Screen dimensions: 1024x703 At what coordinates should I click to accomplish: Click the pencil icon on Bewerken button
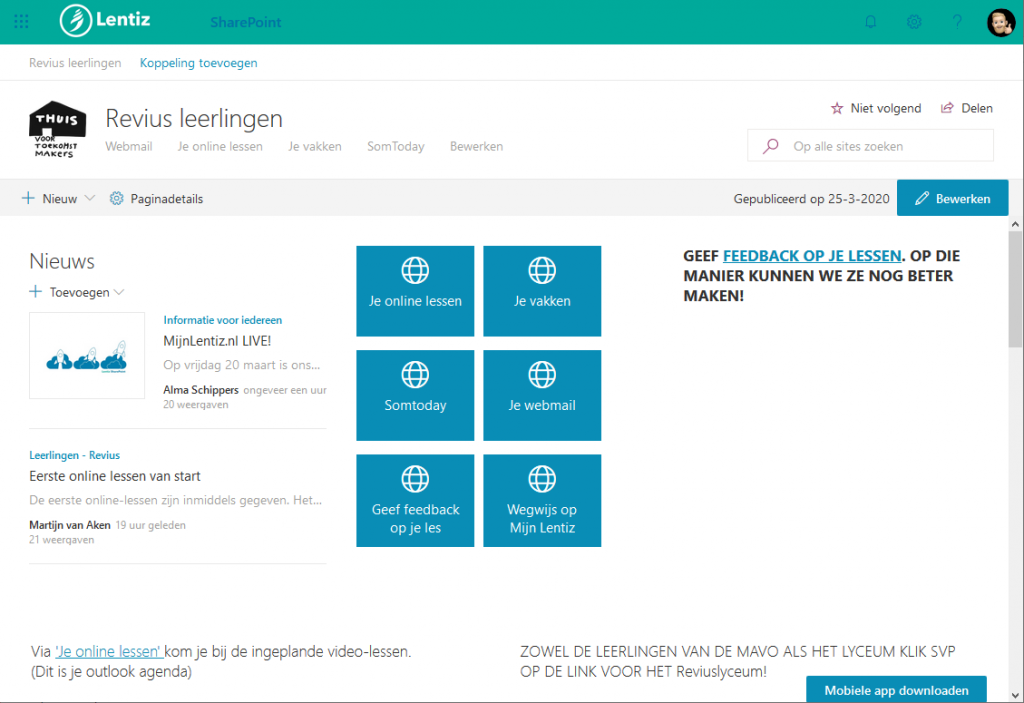[921, 198]
